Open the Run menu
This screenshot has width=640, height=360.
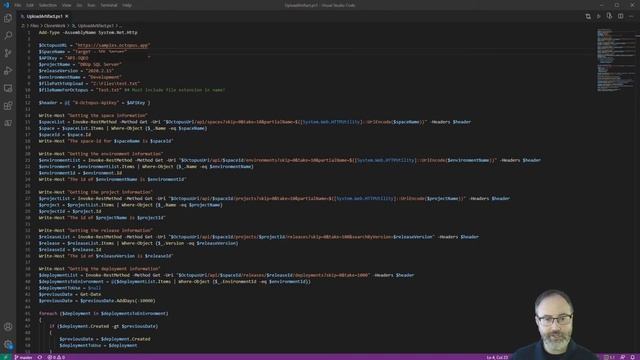coord(91,5)
